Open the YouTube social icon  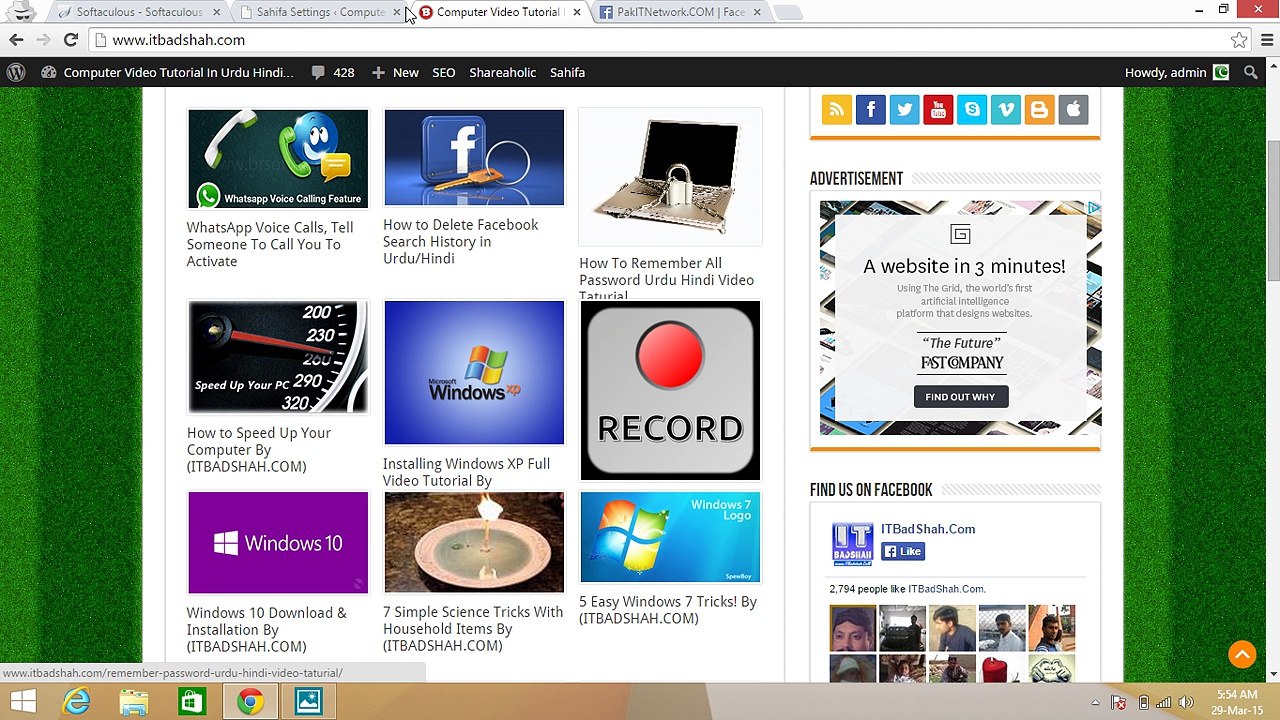pos(938,110)
